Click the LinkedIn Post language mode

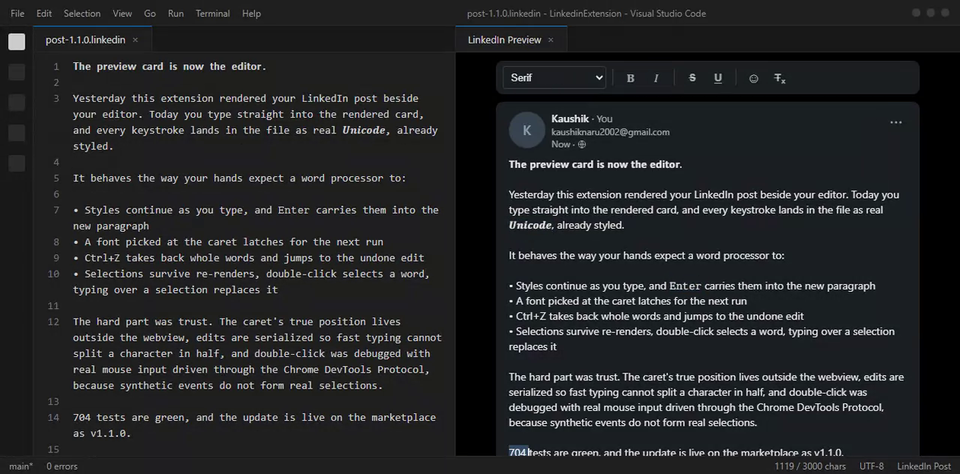924,467
